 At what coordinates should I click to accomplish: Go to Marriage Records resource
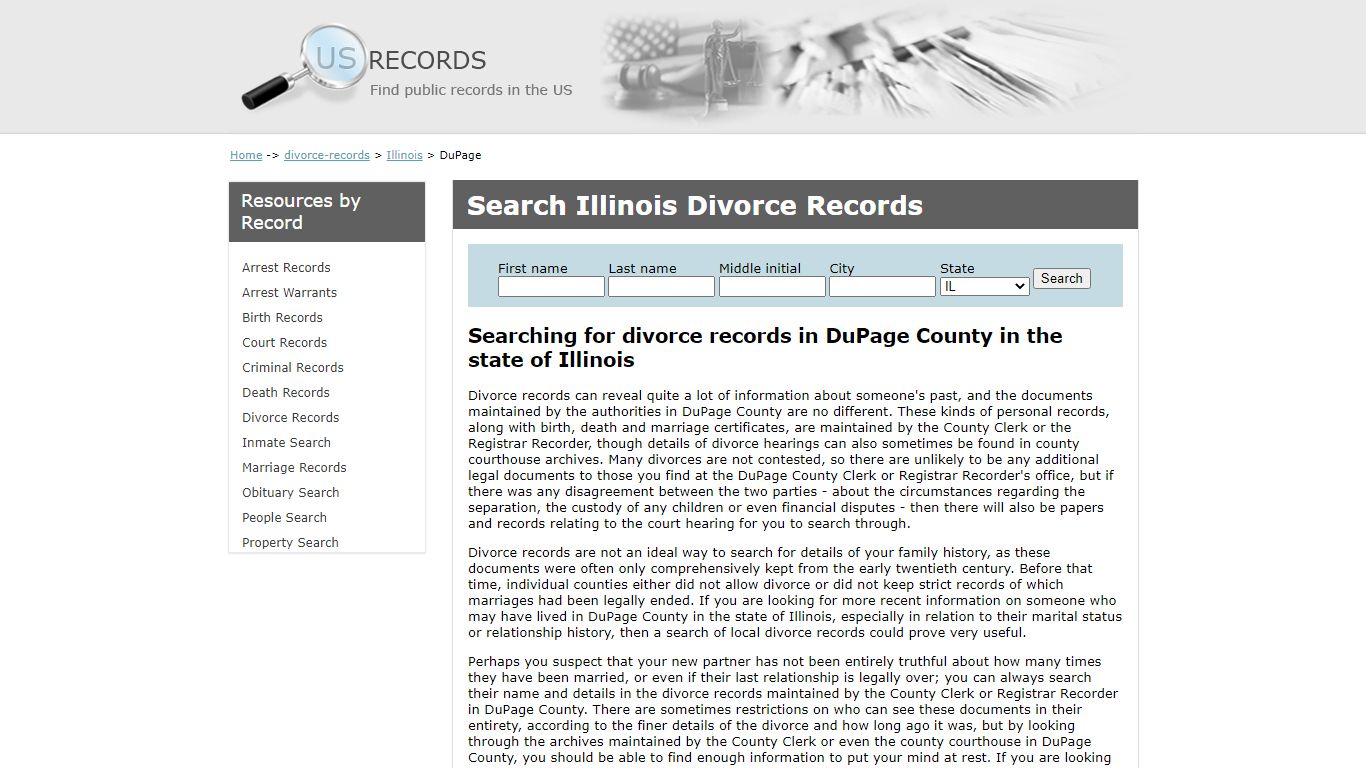294,467
